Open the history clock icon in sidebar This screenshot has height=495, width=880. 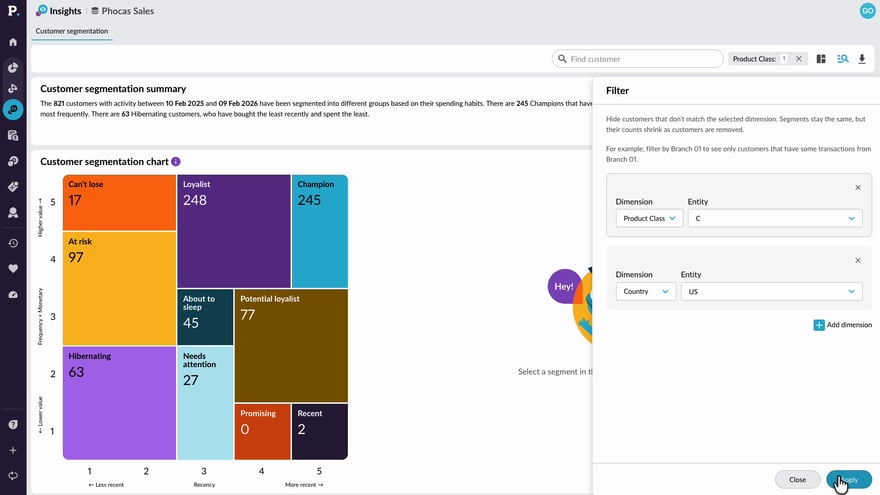pyautogui.click(x=13, y=243)
